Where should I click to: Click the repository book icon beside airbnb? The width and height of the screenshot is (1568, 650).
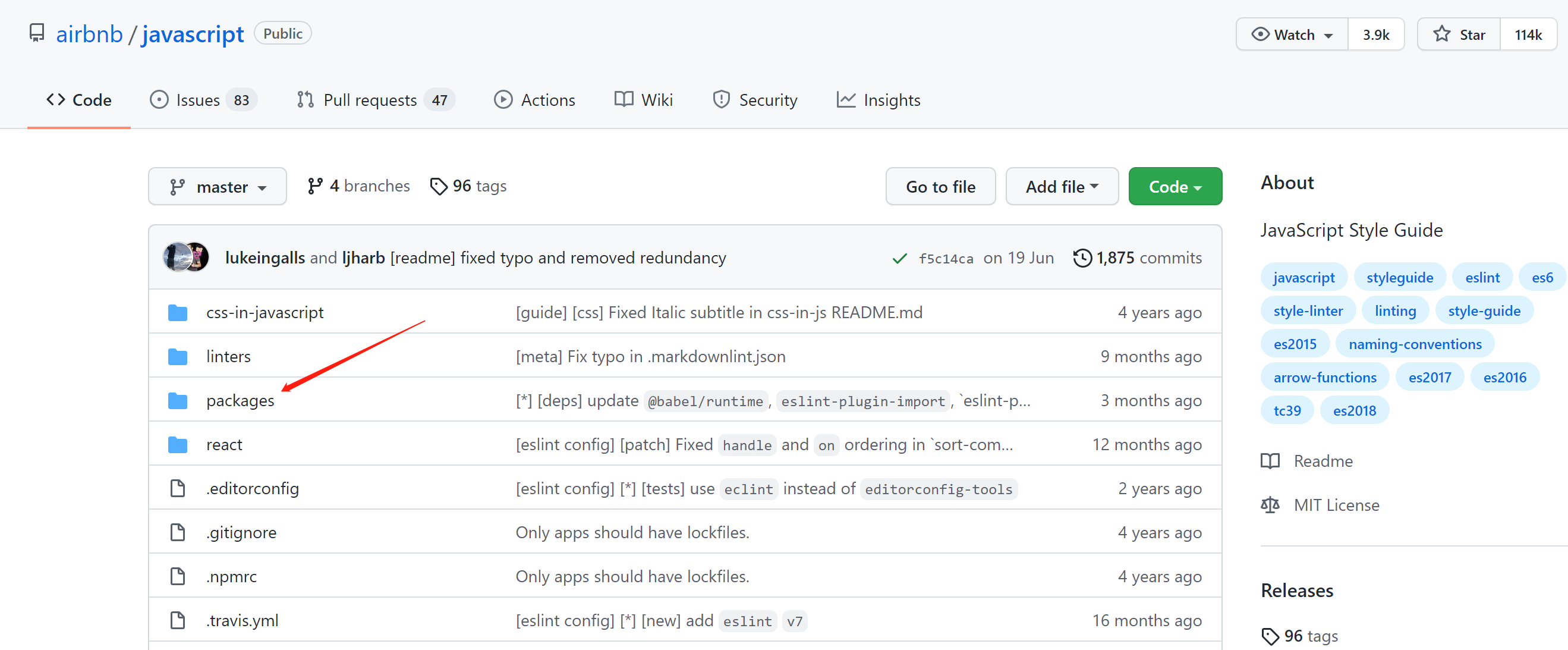[x=36, y=33]
